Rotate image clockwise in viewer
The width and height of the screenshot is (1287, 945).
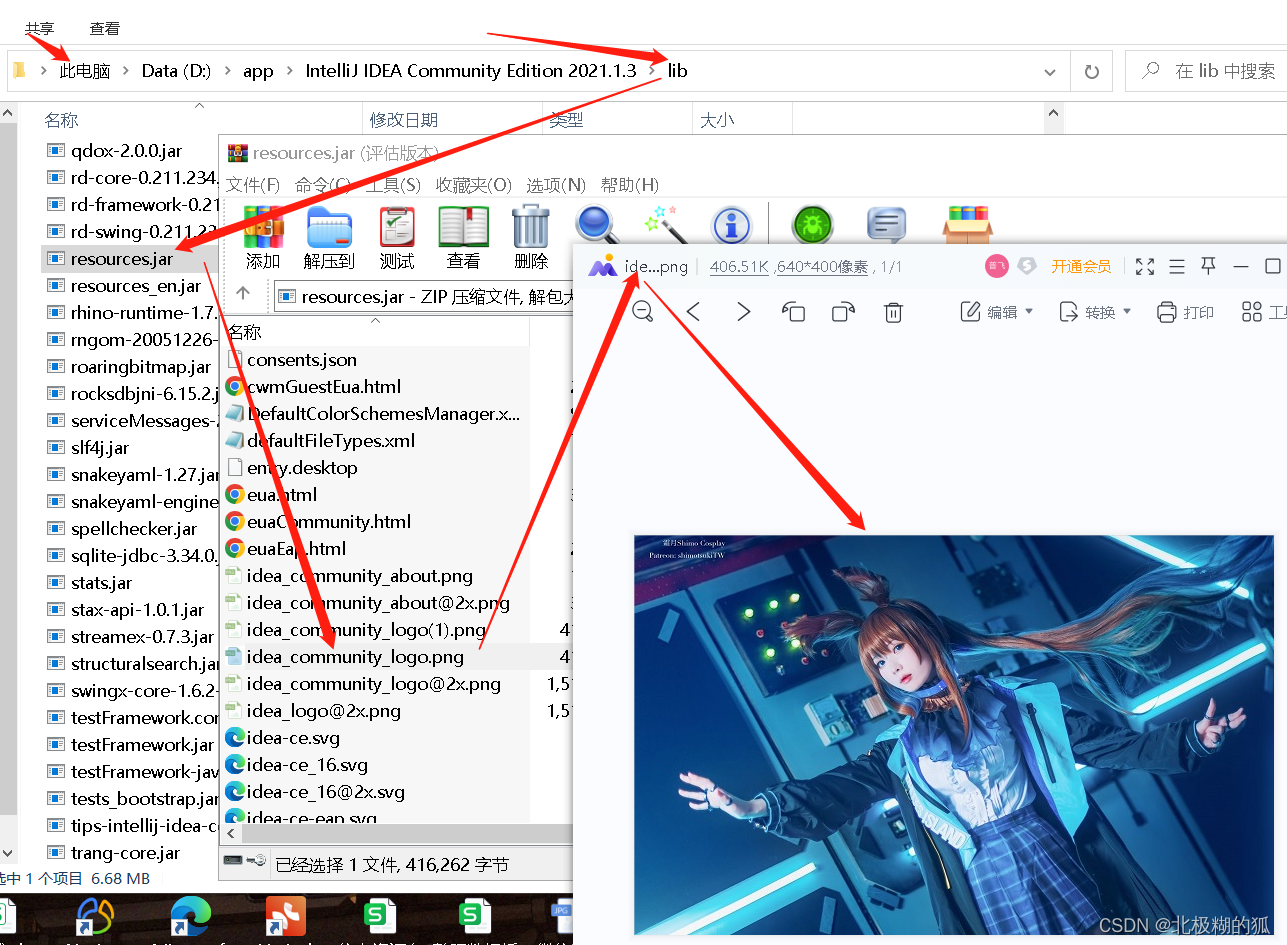844,312
